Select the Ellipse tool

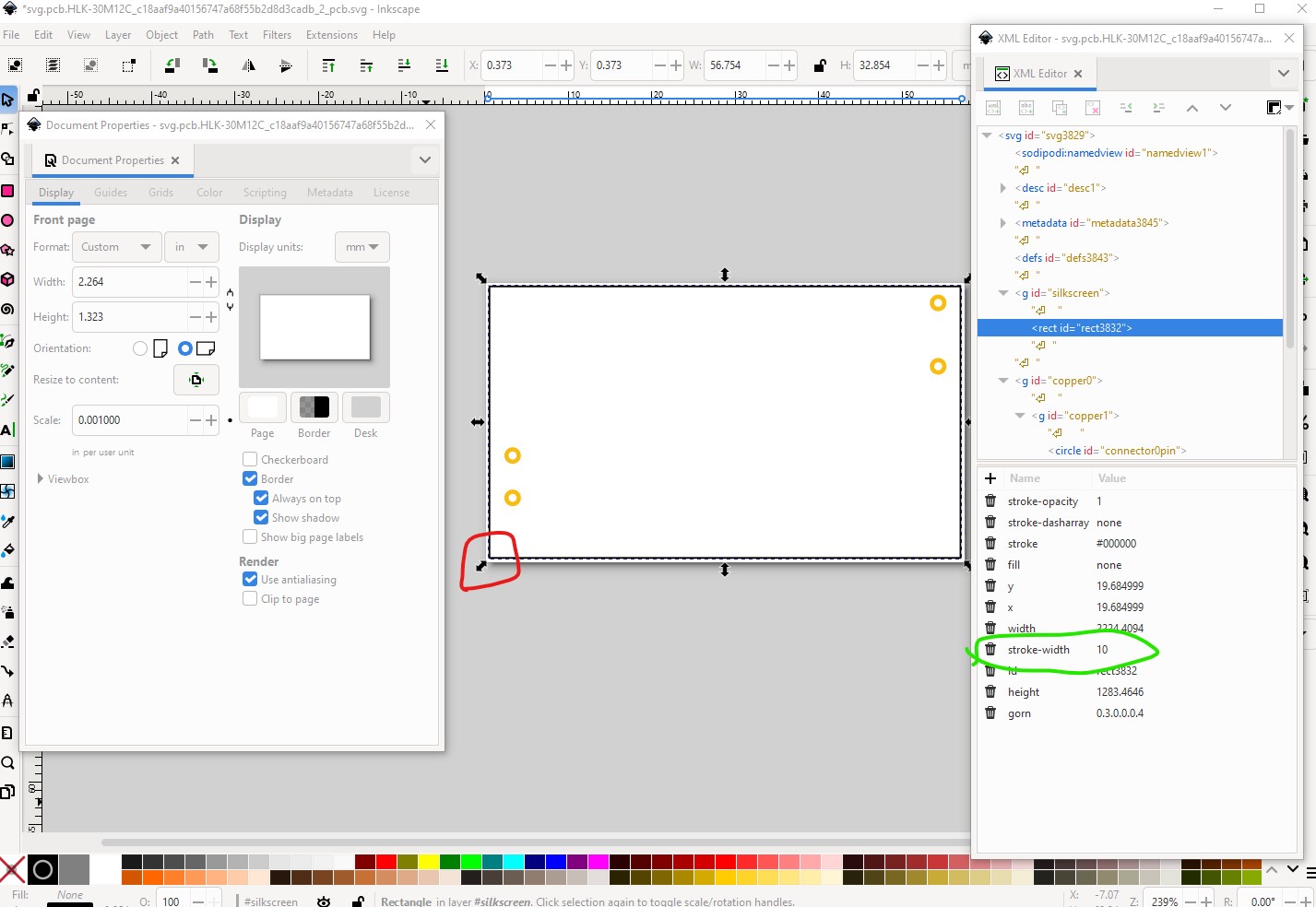7,220
